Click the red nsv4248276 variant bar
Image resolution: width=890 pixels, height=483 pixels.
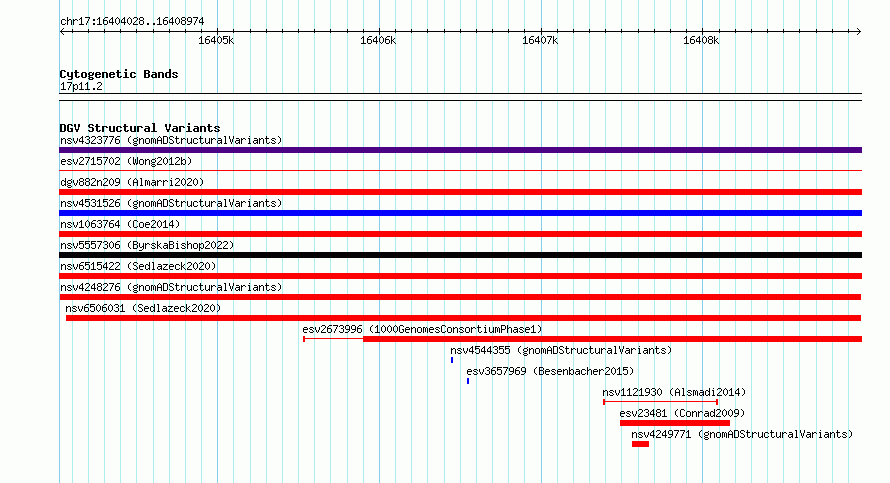[x=460, y=297]
